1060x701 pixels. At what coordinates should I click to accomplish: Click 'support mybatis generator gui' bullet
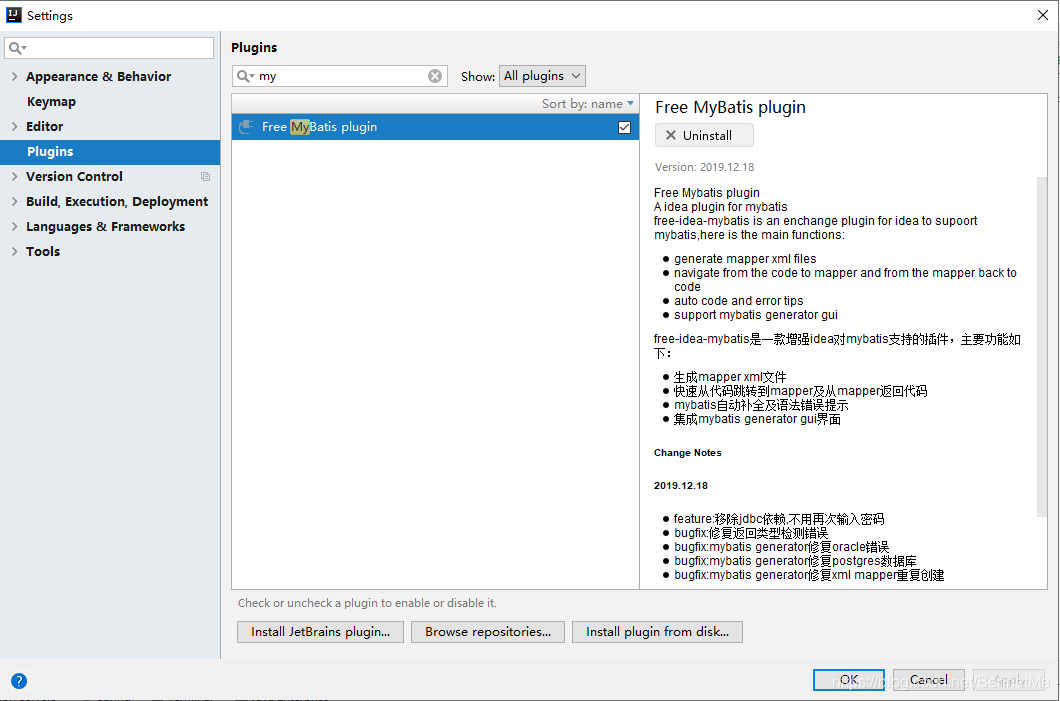coord(756,315)
